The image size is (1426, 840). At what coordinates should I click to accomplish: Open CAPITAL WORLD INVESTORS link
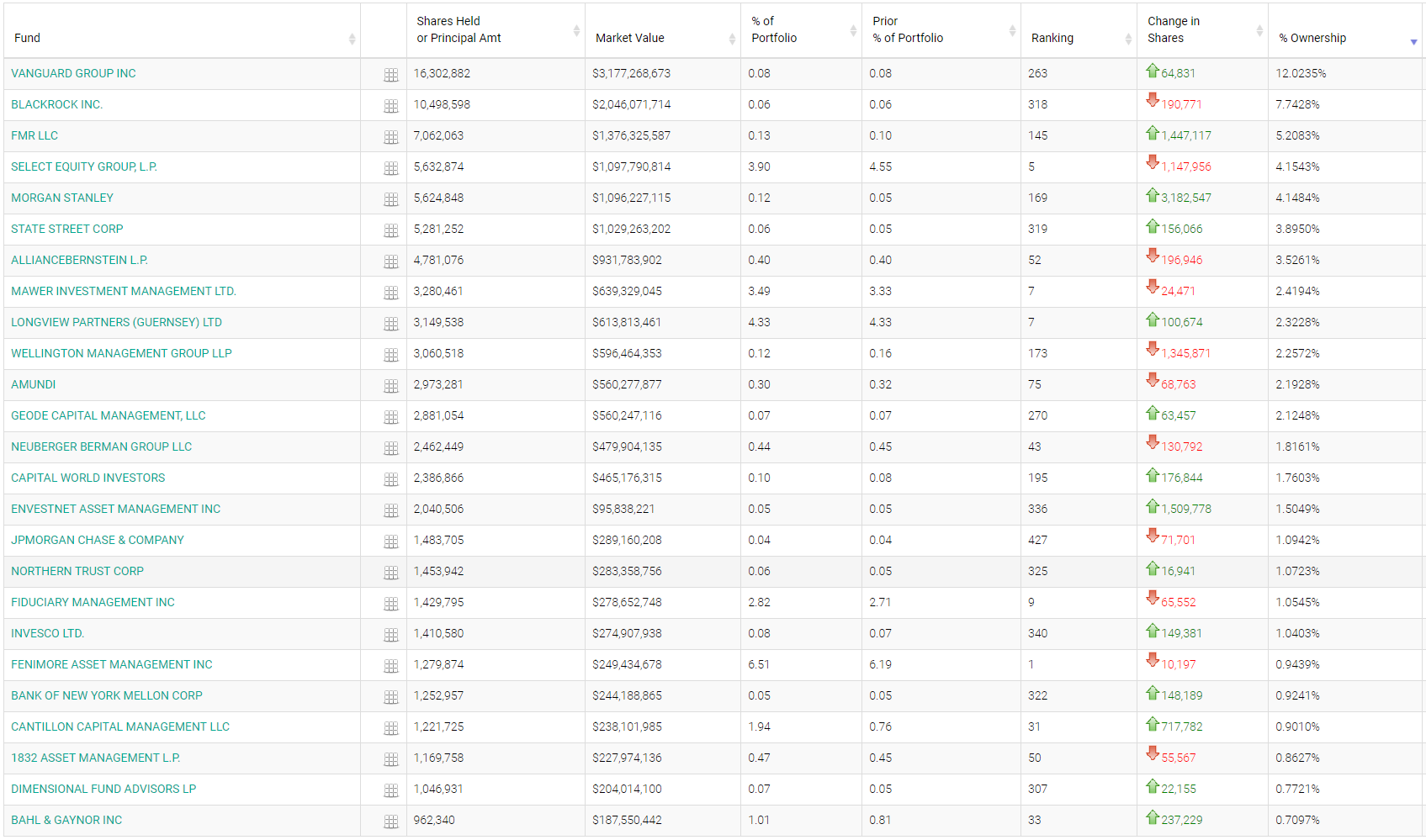(x=88, y=478)
